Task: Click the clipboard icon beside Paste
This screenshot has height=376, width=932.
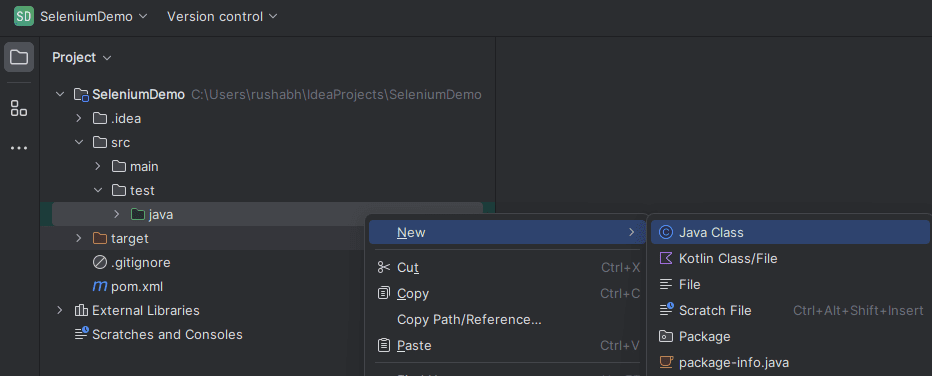Action: coord(384,345)
